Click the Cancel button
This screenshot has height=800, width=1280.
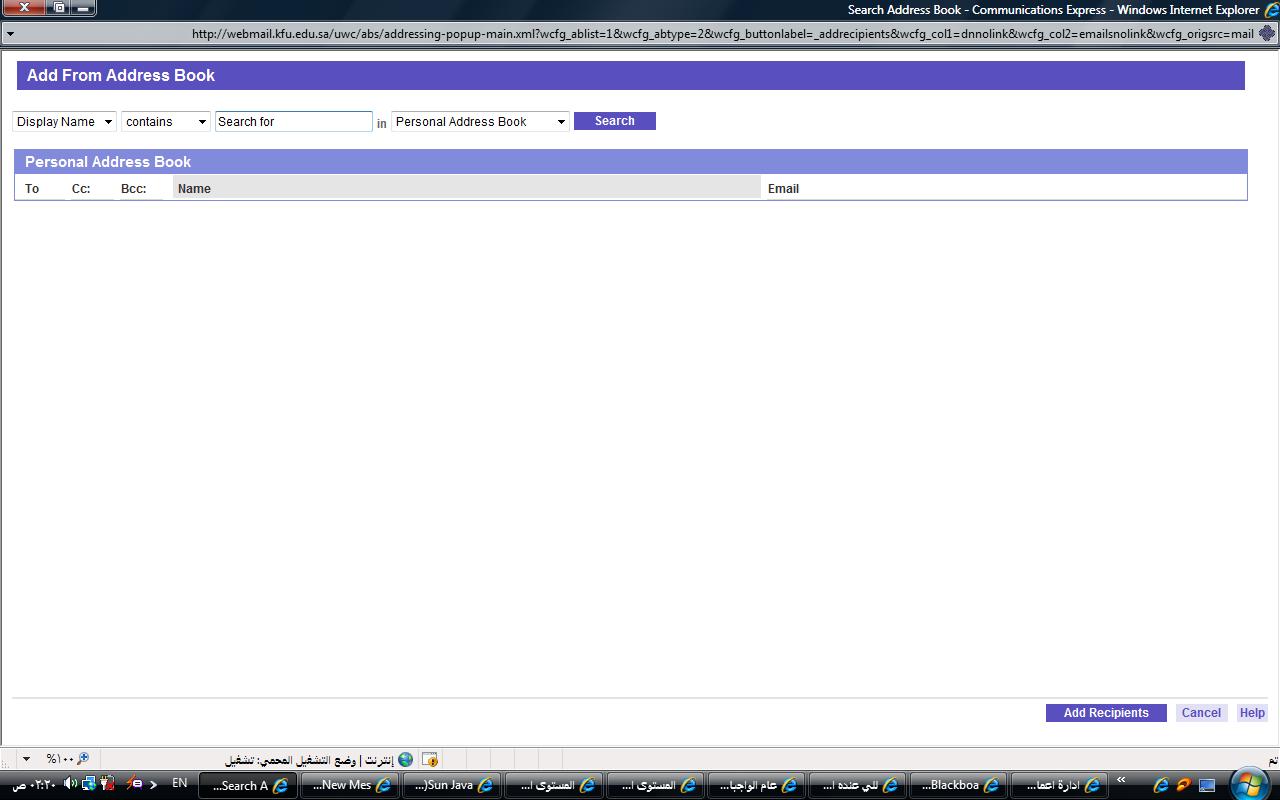(x=1200, y=713)
